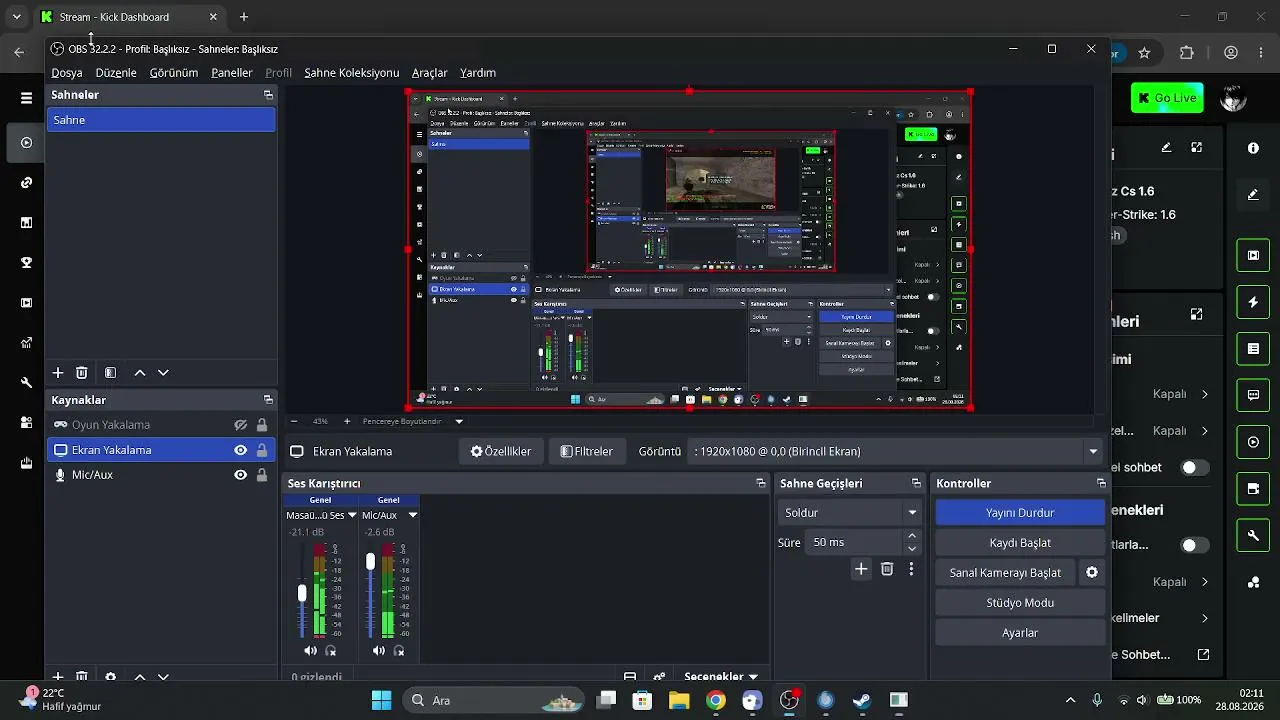Click Sanal Kamerayı Başlat button
This screenshot has height=720, width=1280.
[1005, 573]
